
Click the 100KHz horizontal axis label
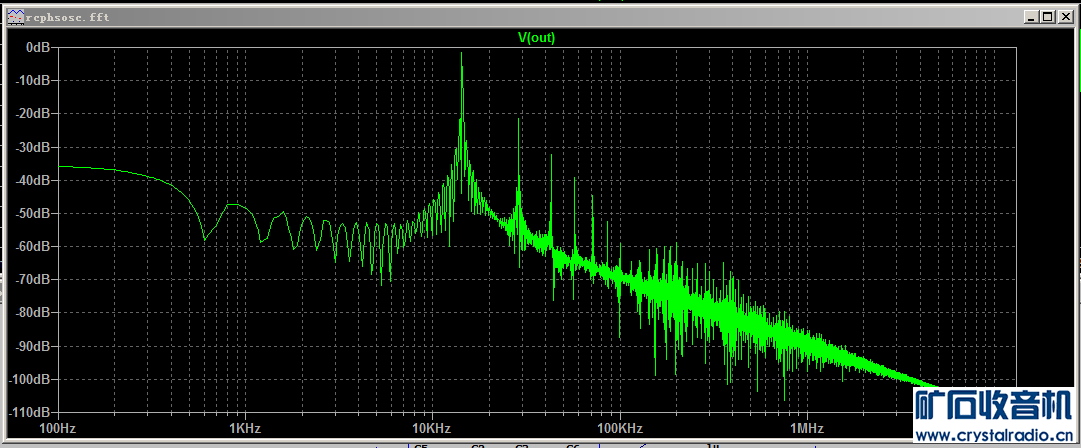click(x=618, y=429)
